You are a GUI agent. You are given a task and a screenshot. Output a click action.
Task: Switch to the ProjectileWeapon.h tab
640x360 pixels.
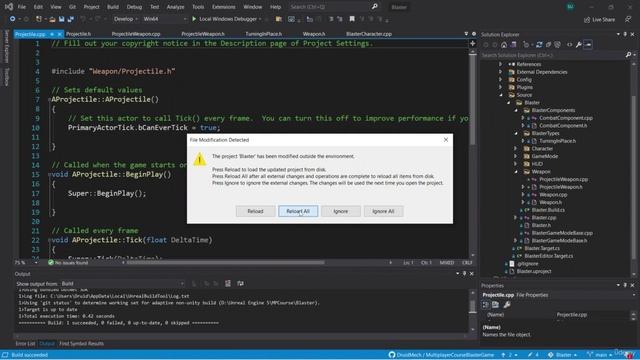[203, 34]
